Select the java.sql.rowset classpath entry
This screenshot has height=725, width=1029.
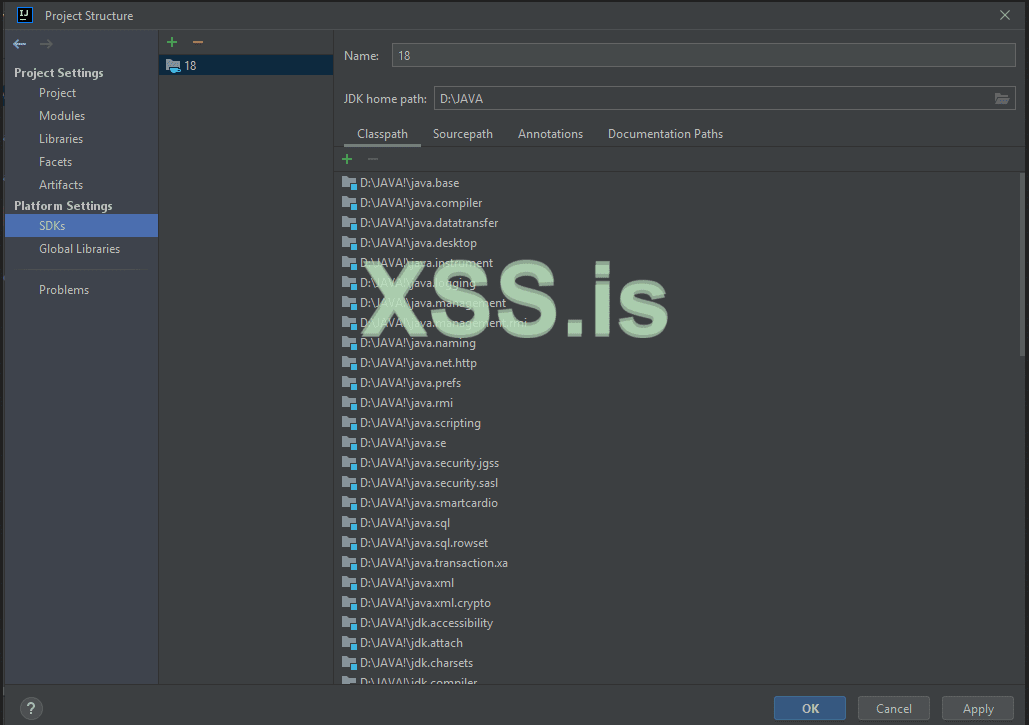(x=424, y=543)
